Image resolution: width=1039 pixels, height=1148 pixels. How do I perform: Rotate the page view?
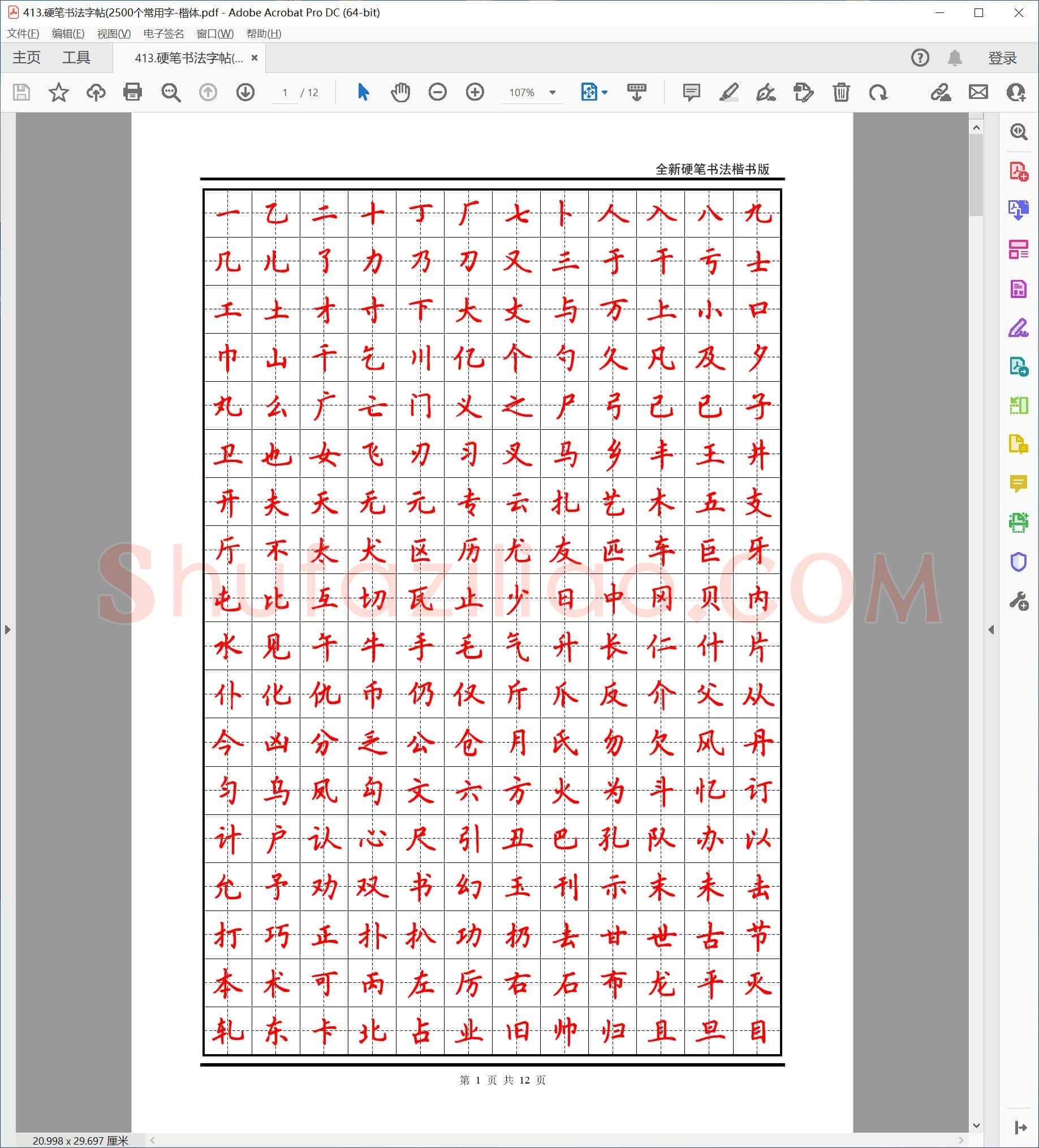[878, 92]
